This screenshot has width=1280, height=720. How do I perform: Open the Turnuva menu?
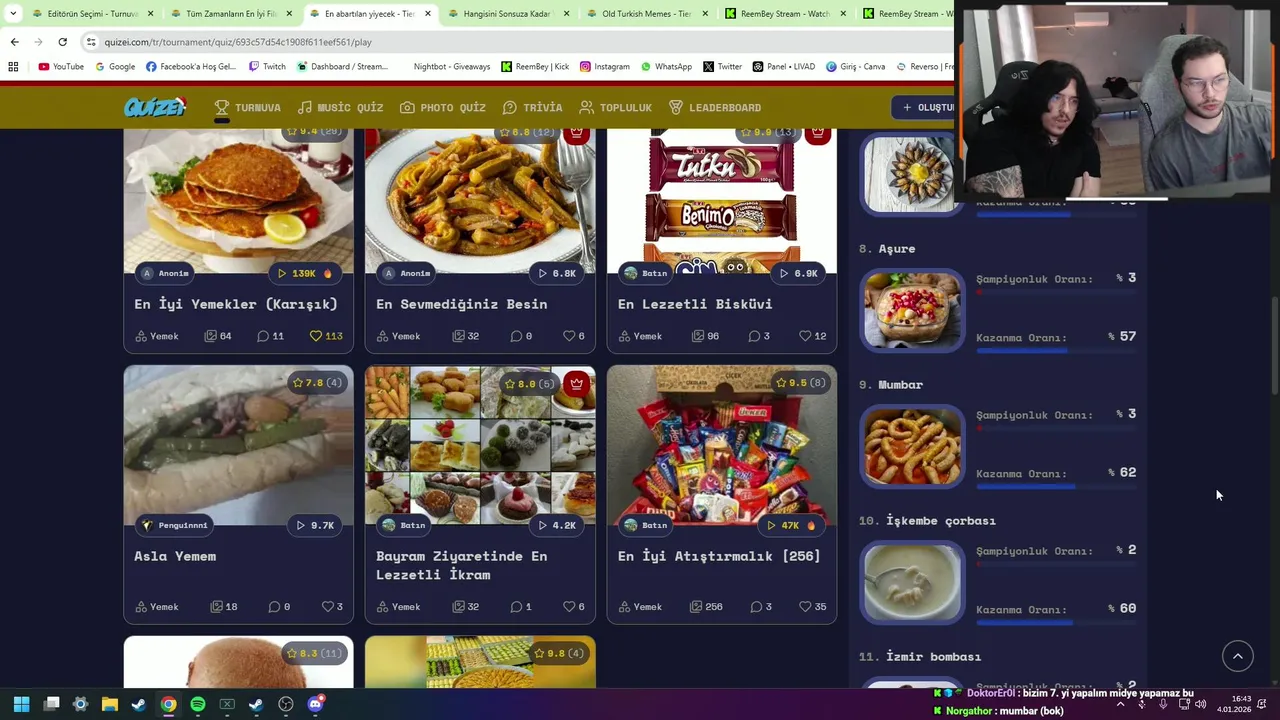click(247, 107)
